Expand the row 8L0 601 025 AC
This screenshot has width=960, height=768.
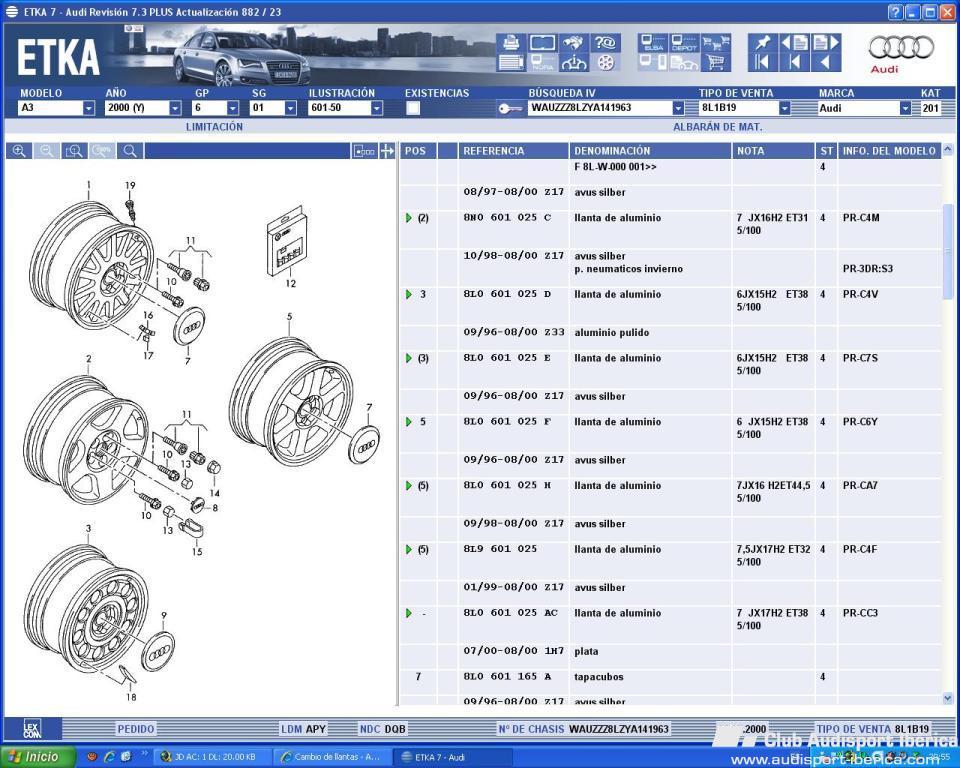click(409, 613)
